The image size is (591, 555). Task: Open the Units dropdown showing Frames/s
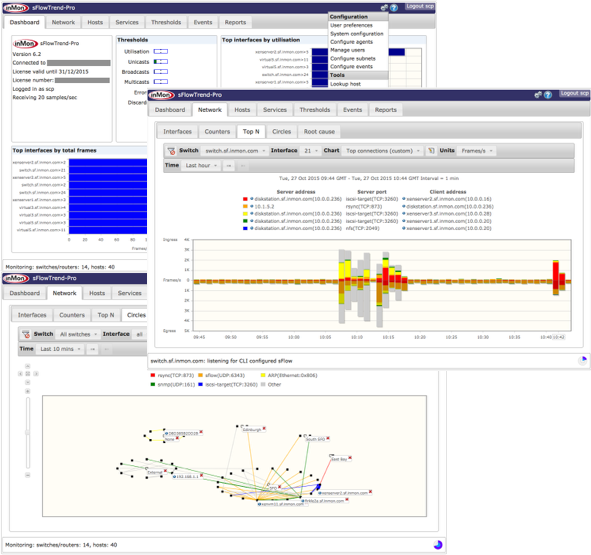click(x=476, y=151)
